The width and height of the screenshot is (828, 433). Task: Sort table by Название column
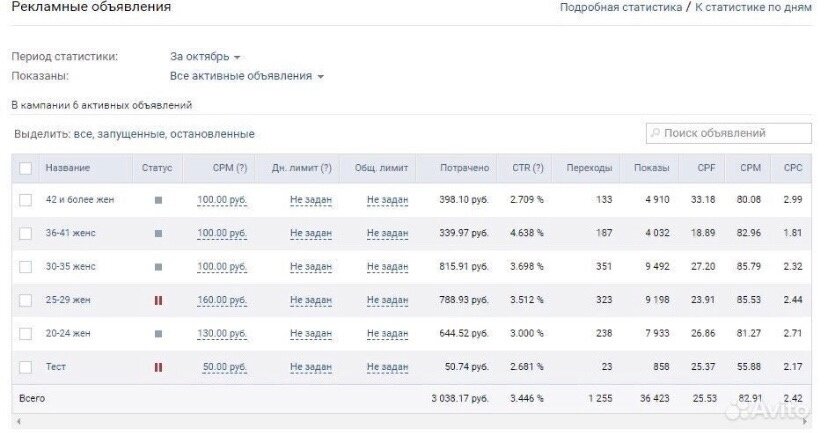pos(68,168)
